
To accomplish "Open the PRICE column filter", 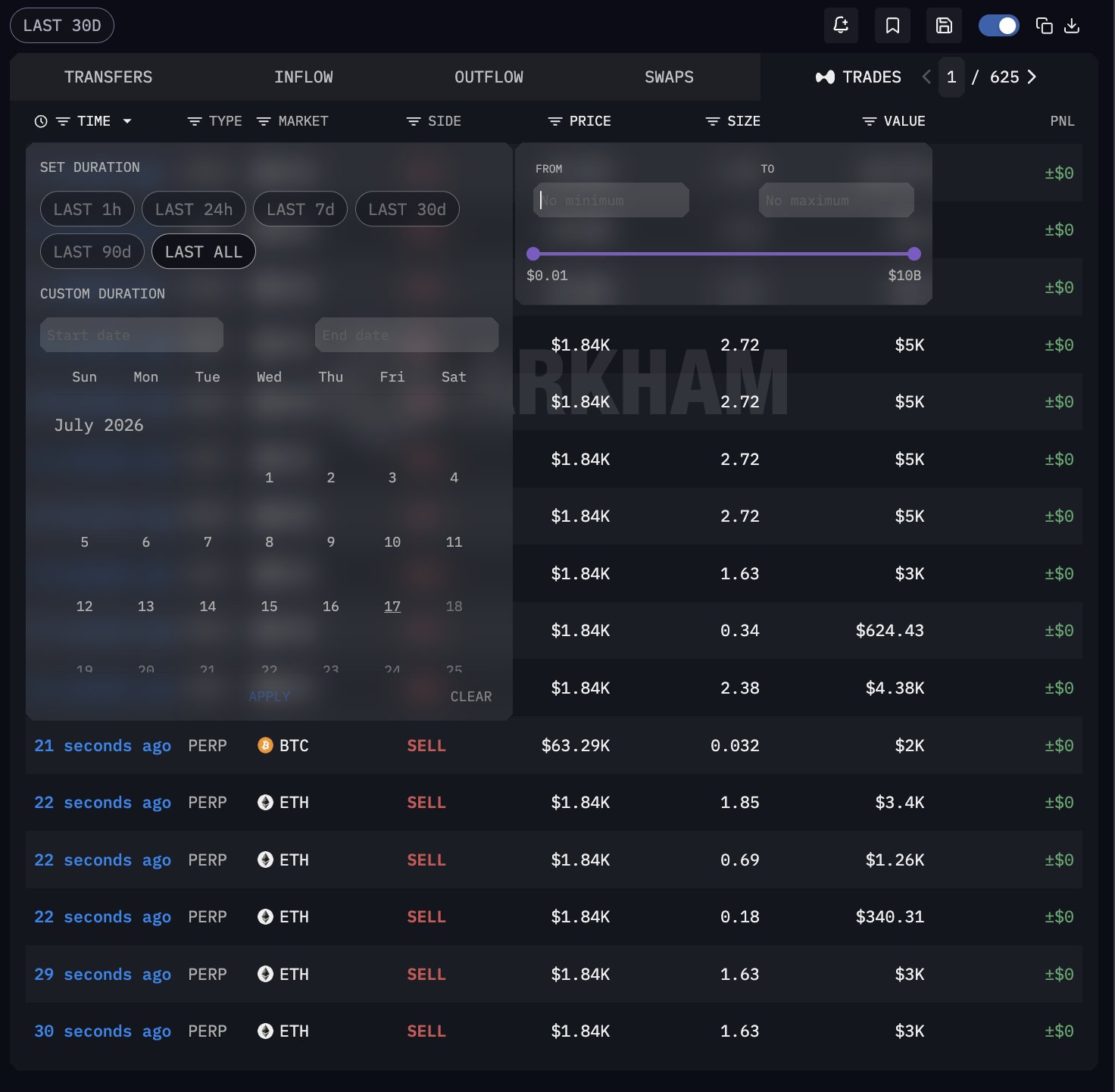I will pyautogui.click(x=555, y=121).
